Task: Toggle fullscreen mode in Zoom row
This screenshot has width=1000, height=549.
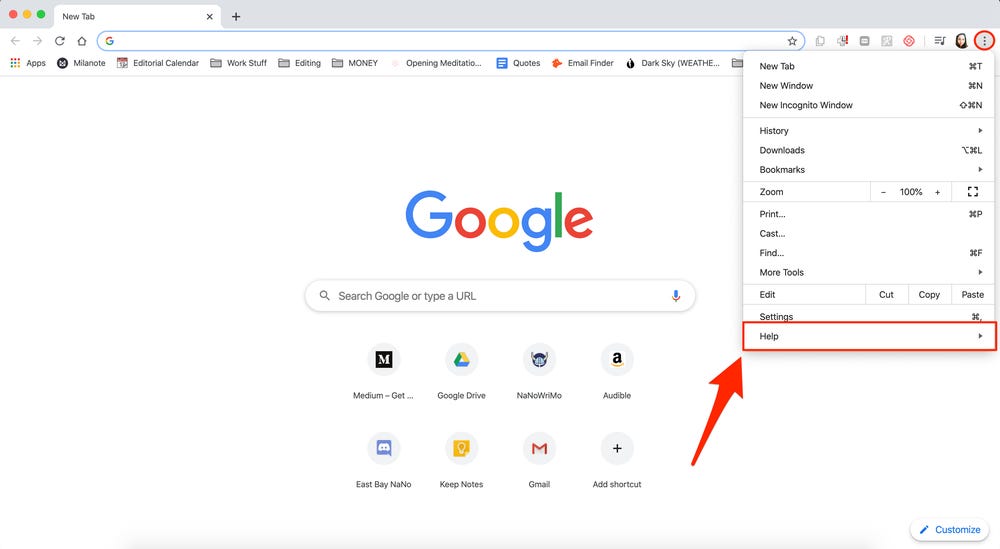Action: [x=973, y=191]
